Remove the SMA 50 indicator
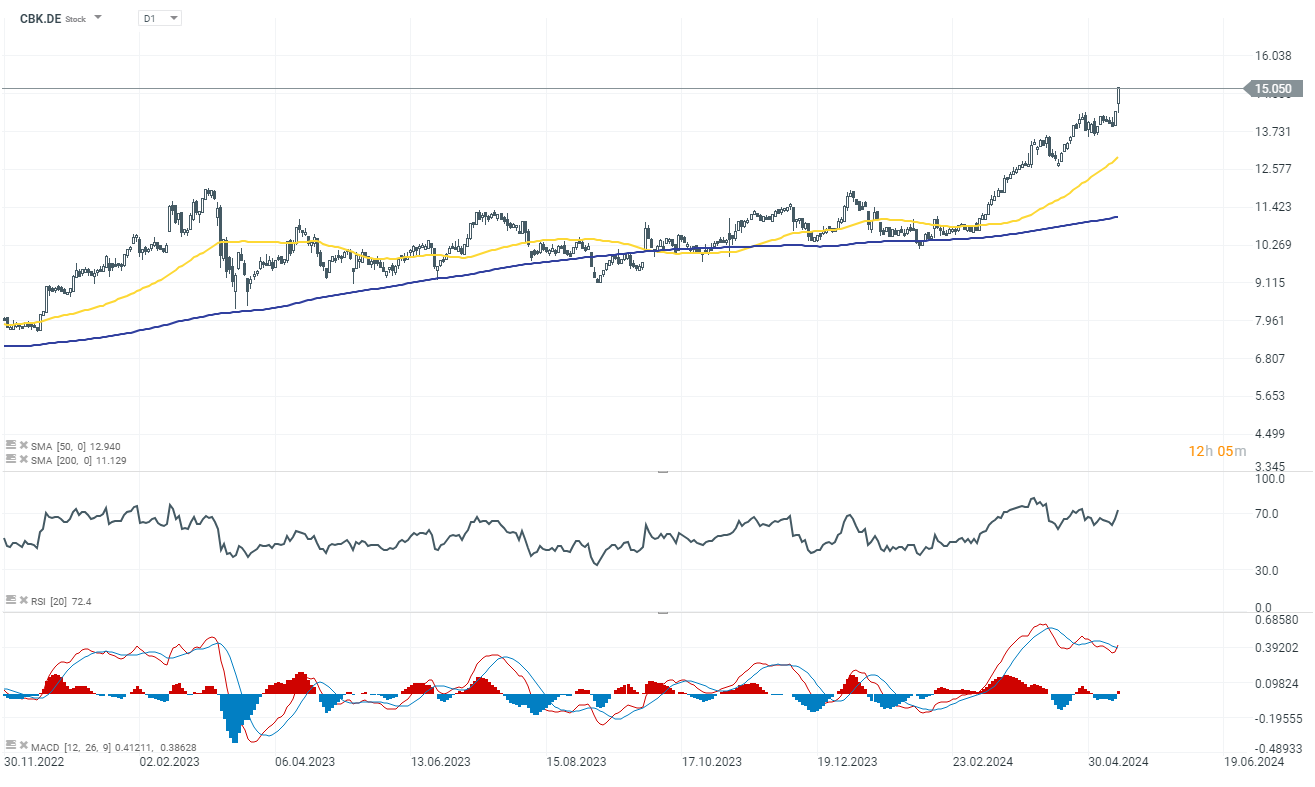Viewport: 1315px width, 787px height. [x=22, y=446]
